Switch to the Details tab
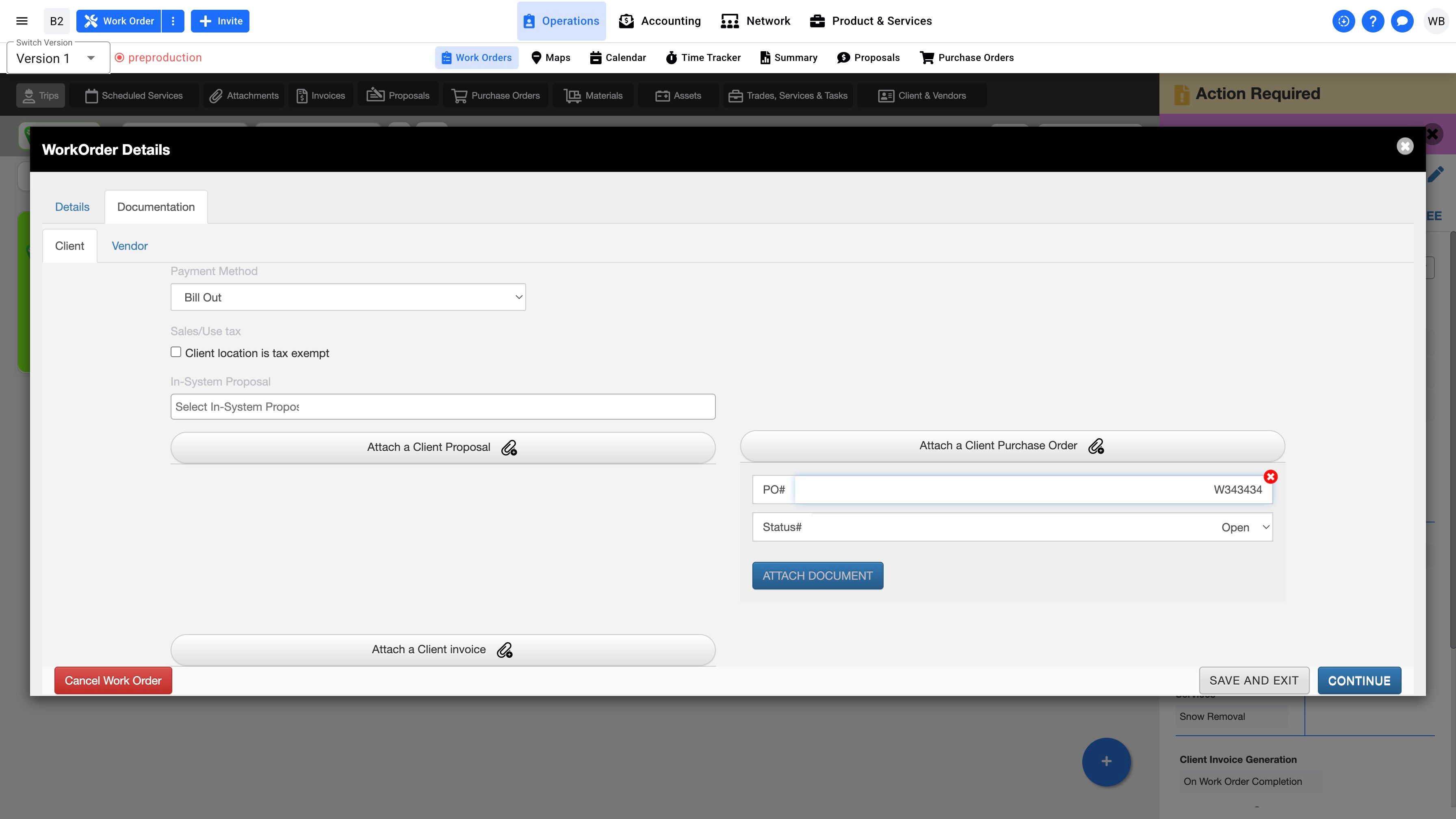Viewport: 1456px width, 819px height. (x=72, y=207)
